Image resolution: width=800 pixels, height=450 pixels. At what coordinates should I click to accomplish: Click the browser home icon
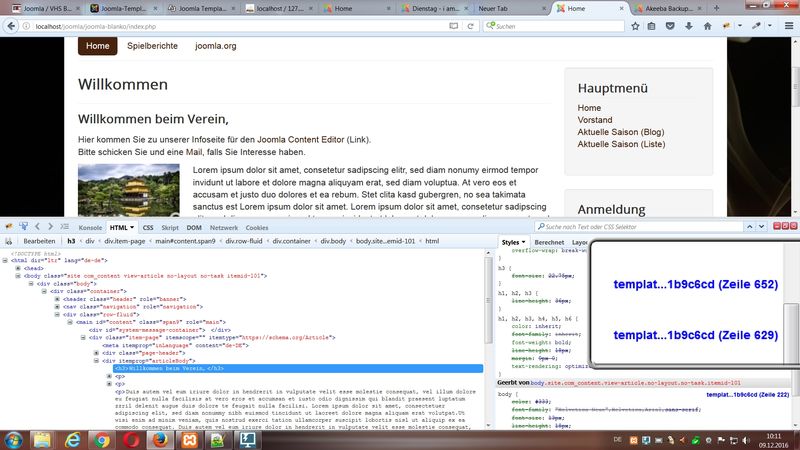[x=708, y=26]
